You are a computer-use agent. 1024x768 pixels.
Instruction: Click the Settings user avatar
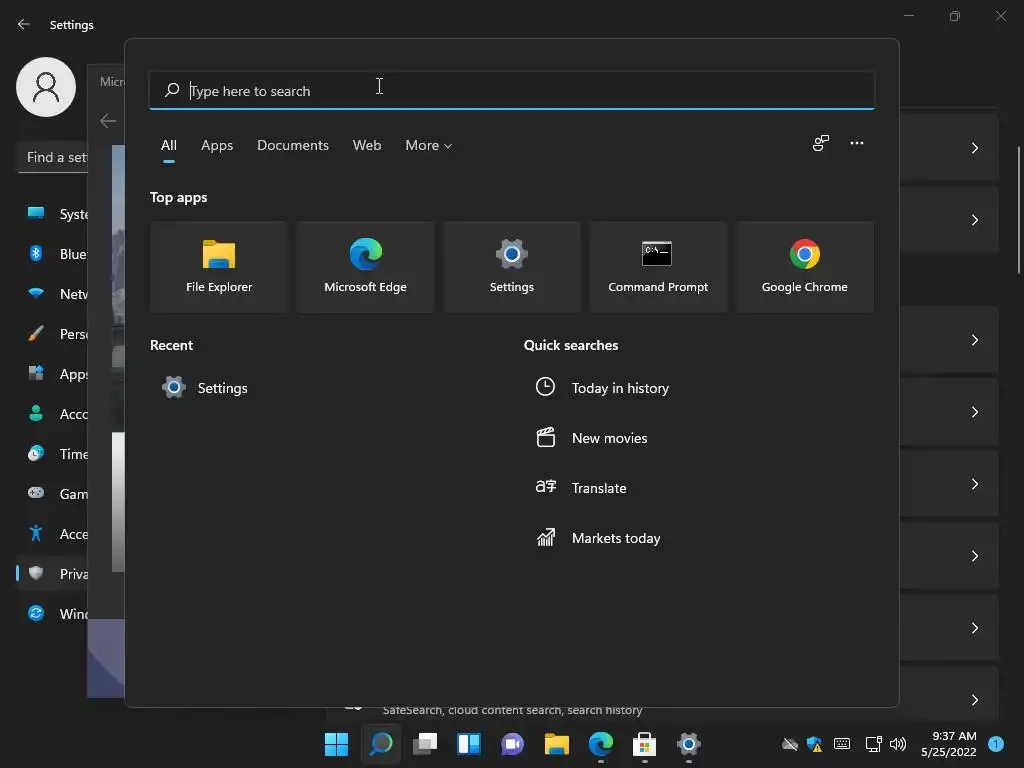(x=46, y=87)
